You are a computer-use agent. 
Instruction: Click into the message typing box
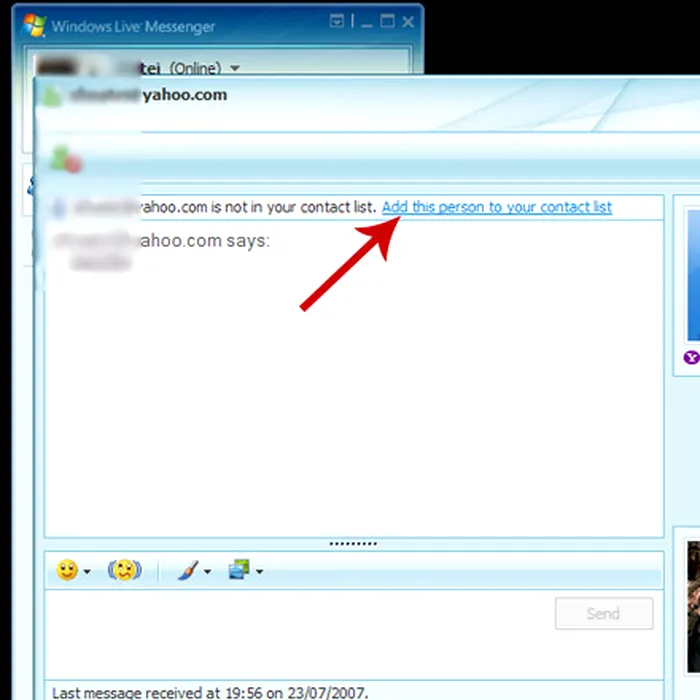[299, 634]
